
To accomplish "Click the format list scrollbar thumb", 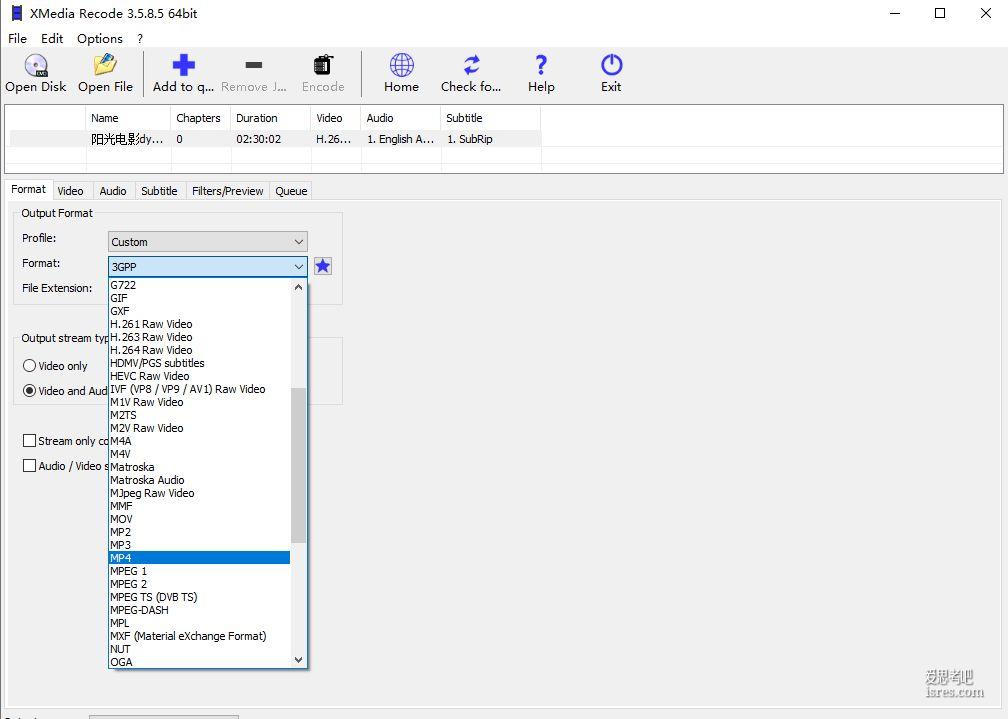I will coord(298,466).
